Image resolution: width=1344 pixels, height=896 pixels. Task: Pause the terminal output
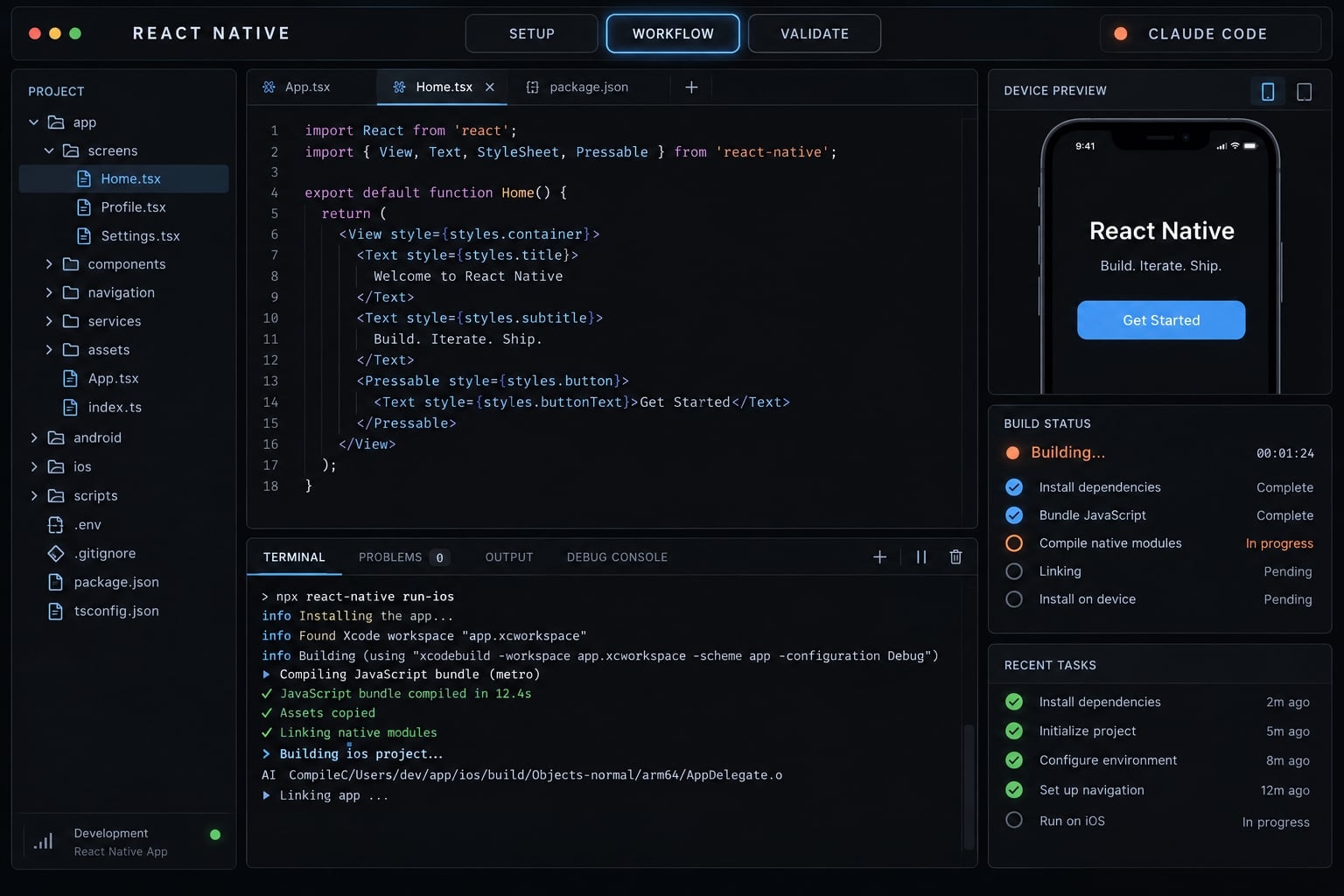click(921, 557)
